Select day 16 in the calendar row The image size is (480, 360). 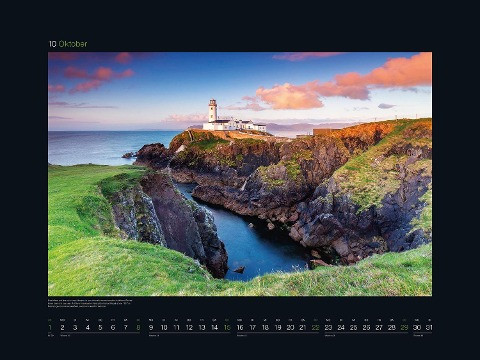[x=240, y=327]
